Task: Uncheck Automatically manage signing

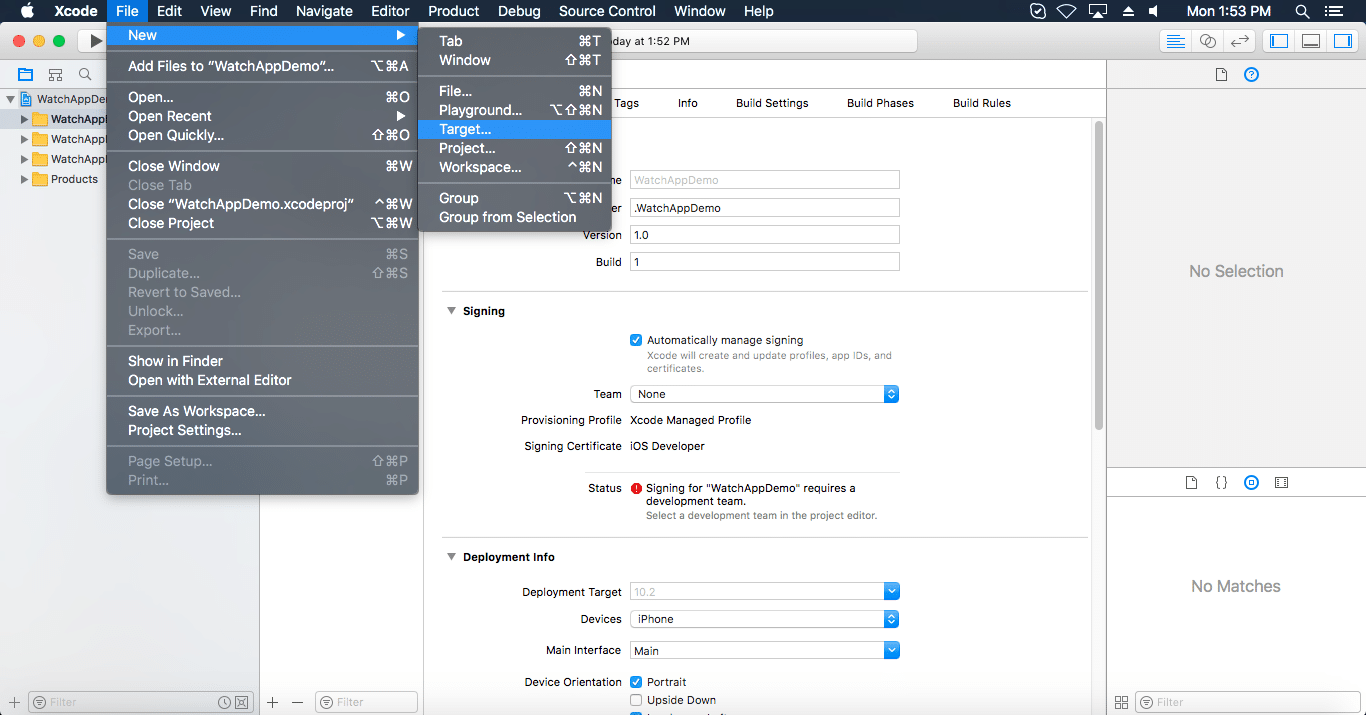Action: [636, 340]
